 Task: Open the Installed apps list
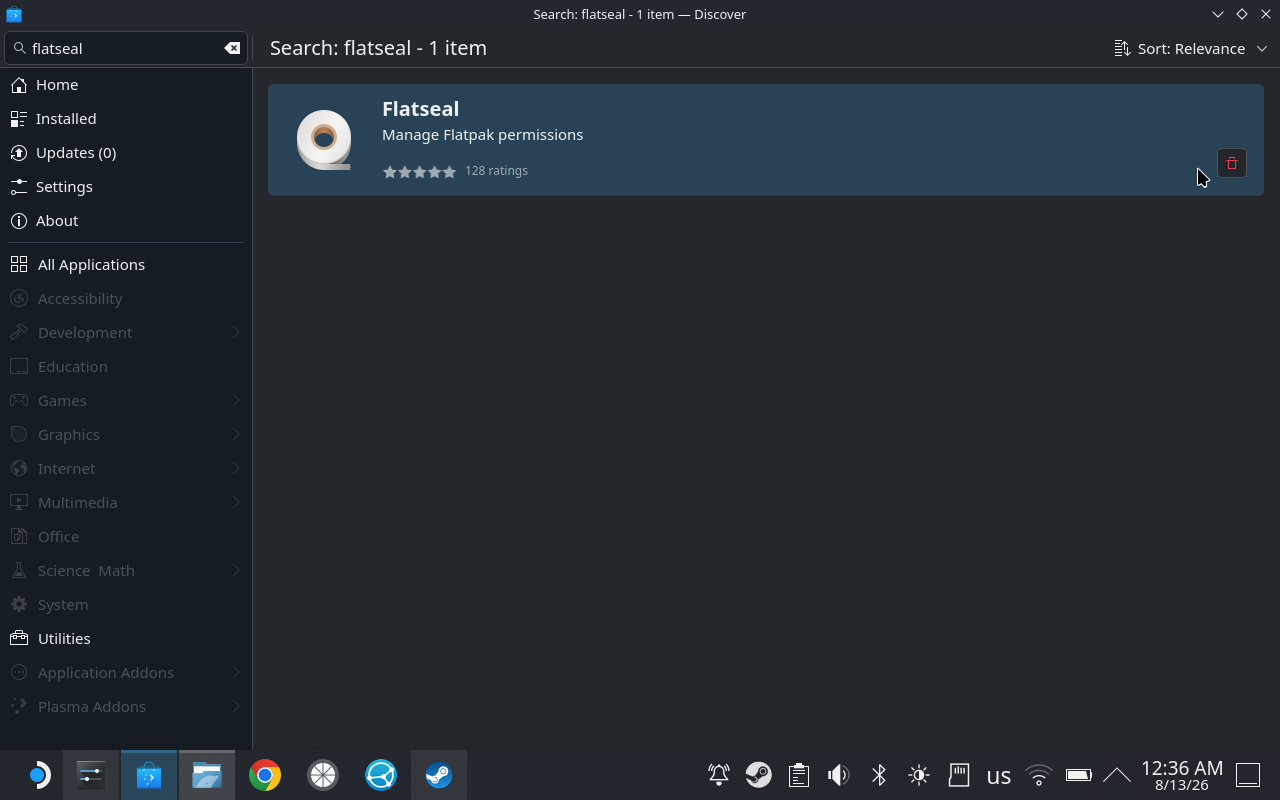coord(126,119)
